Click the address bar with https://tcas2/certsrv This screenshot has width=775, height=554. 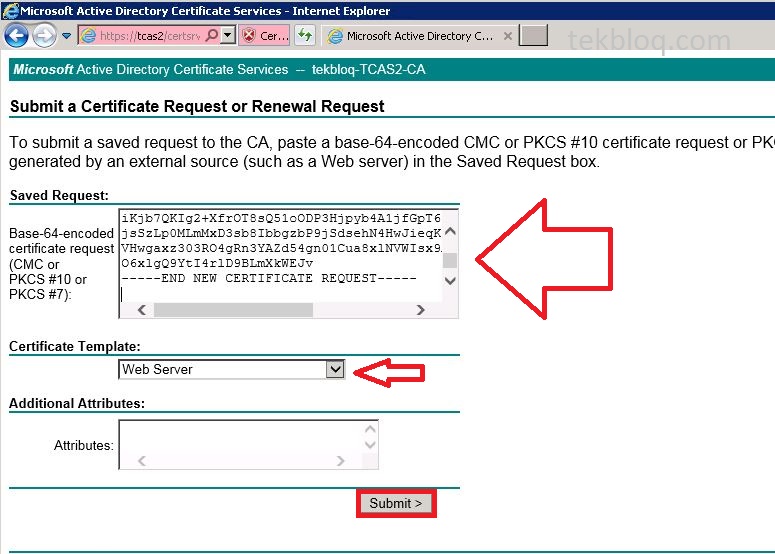pyautogui.click(x=148, y=36)
